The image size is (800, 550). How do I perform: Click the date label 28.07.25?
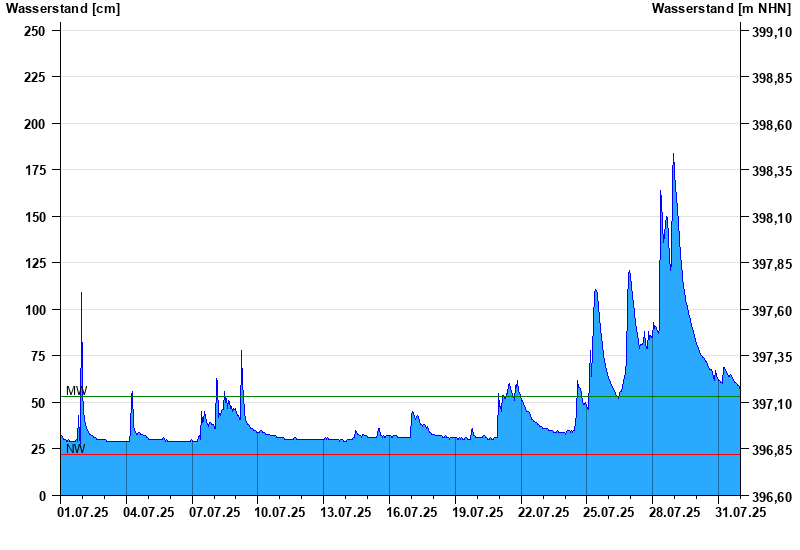[x=674, y=512]
